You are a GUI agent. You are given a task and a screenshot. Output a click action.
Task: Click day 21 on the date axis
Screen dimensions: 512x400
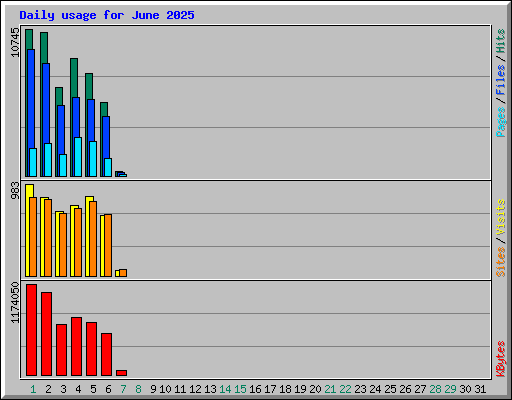tap(330, 389)
